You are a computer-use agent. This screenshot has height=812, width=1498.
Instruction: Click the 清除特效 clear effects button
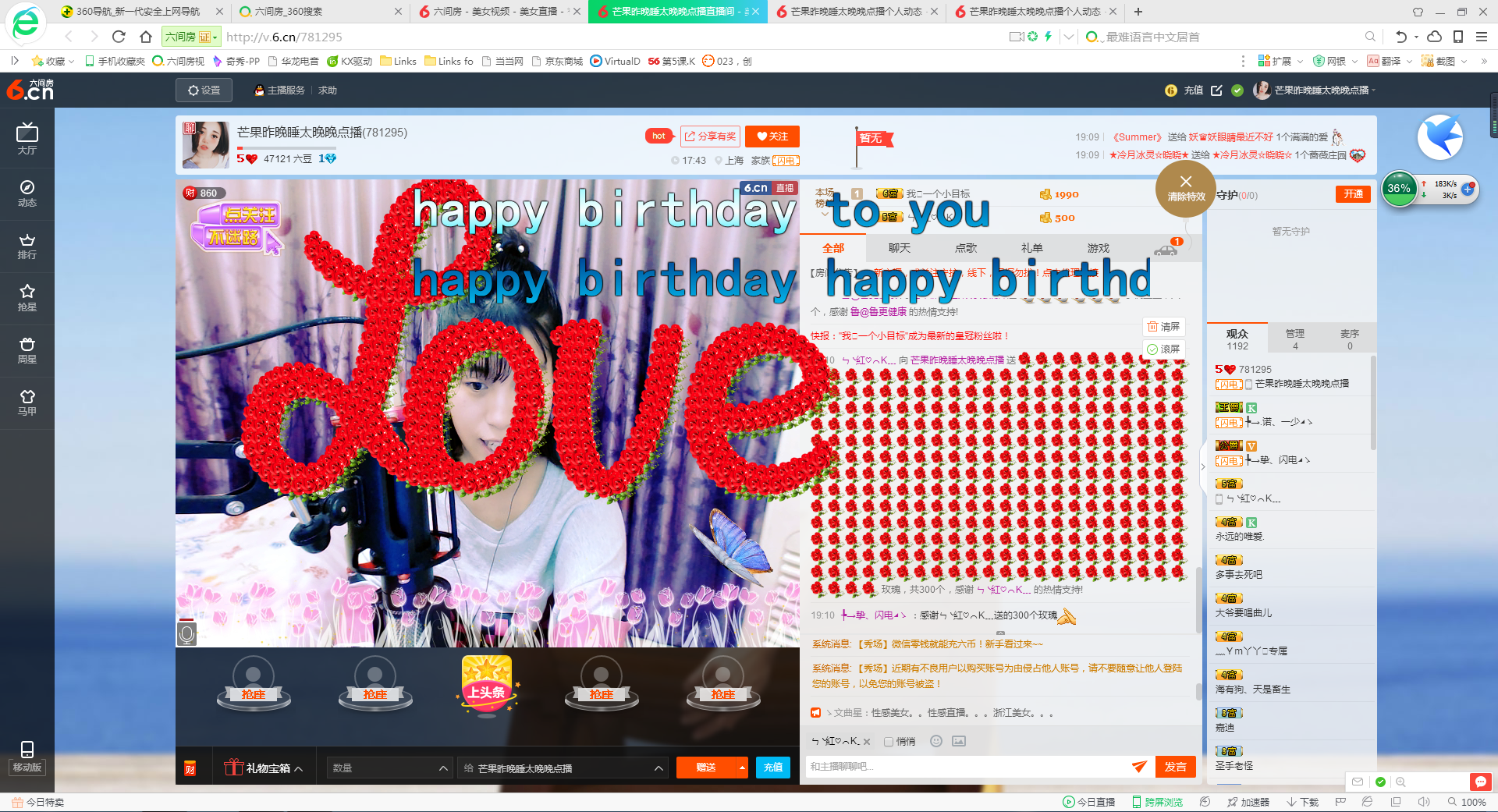[x=1186, y=189]
